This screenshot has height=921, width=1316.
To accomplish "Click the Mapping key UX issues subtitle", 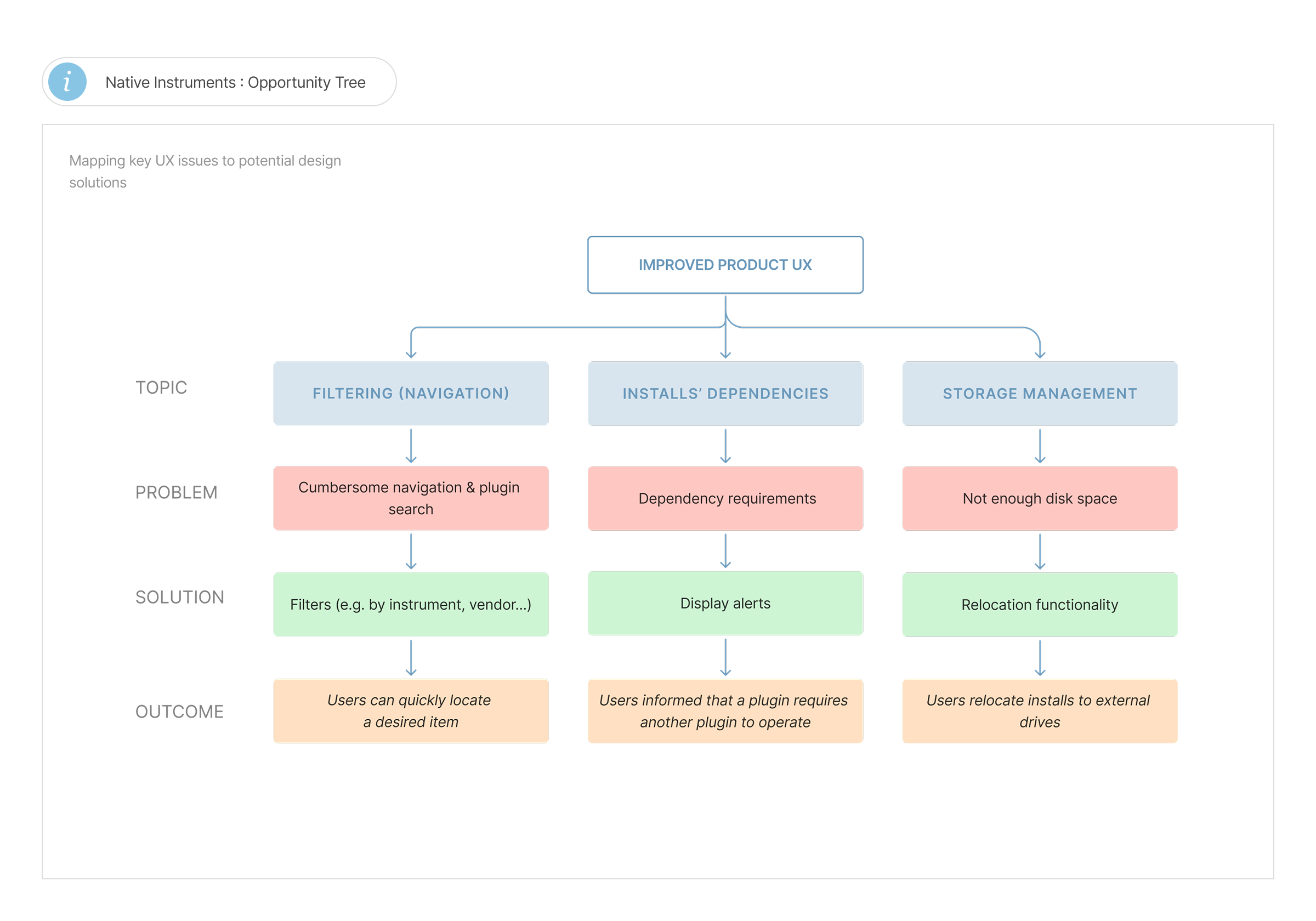I will [x=205, y=172].
